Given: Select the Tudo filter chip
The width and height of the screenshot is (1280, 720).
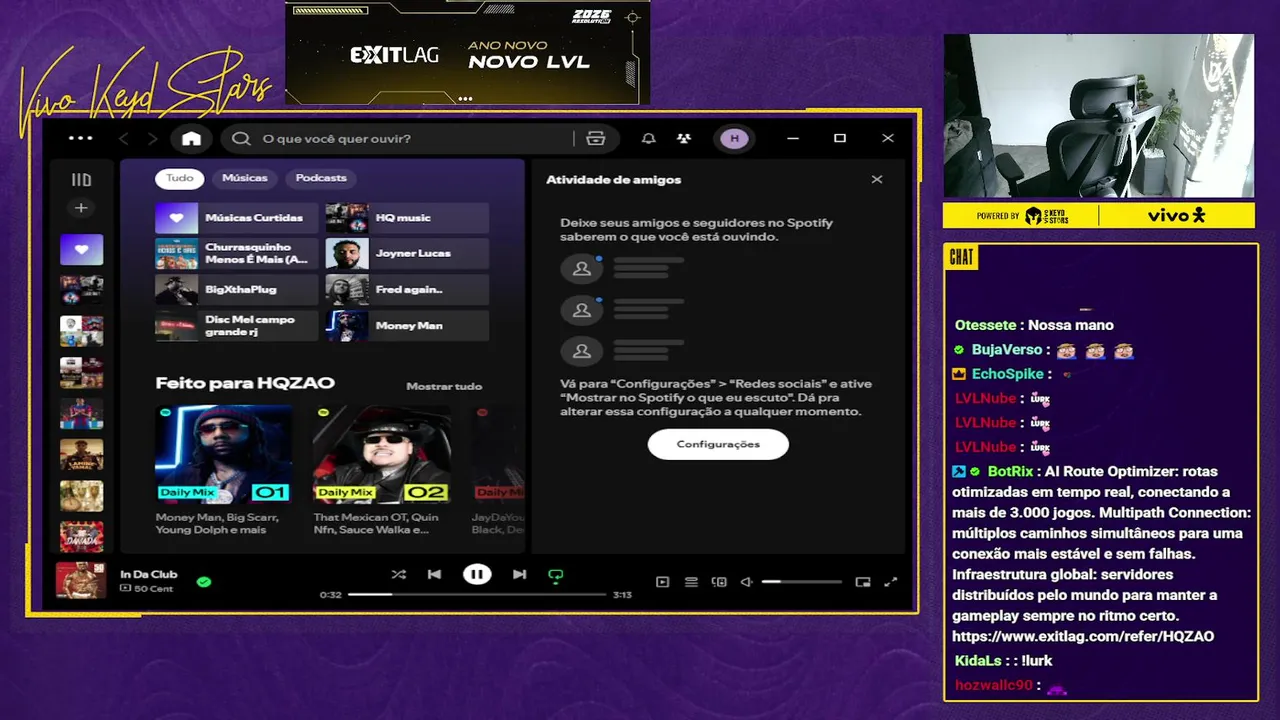Looking at the screenshot, I should click(x=180, y=178).
